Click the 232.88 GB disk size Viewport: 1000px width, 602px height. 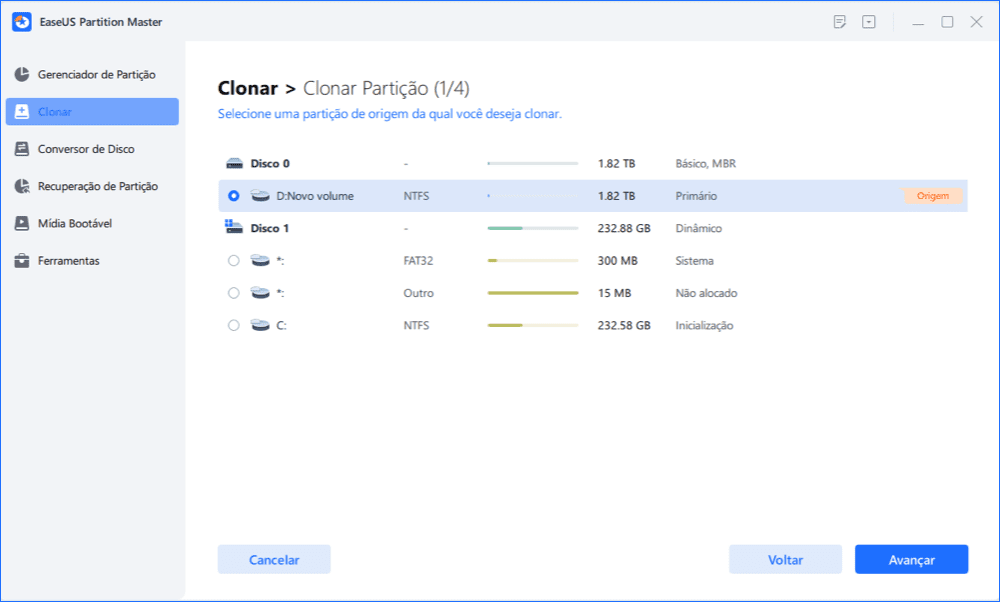(624, 228)
